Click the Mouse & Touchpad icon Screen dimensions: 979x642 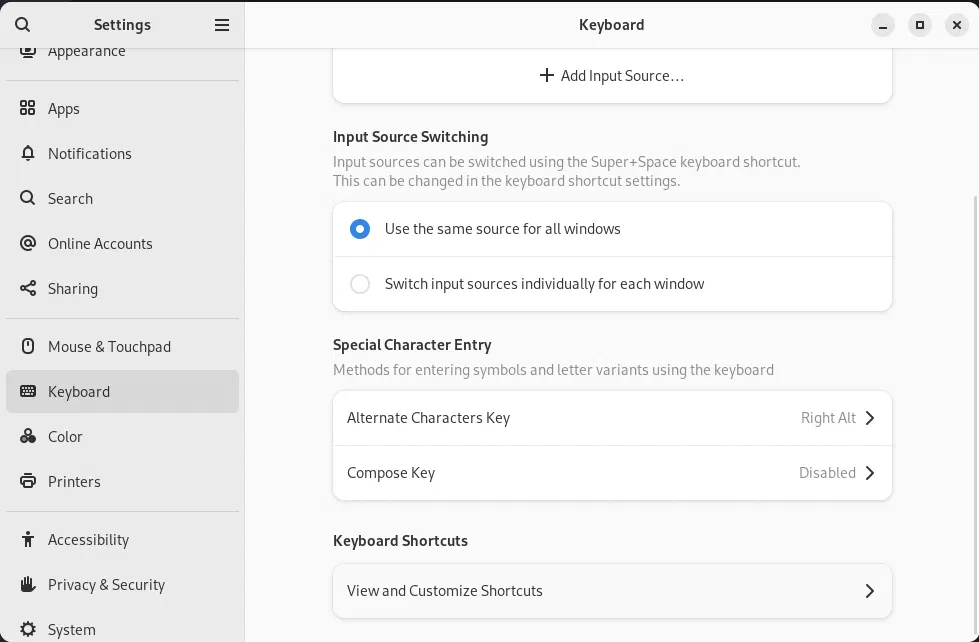pyautogui.click(x=27, y=346)
